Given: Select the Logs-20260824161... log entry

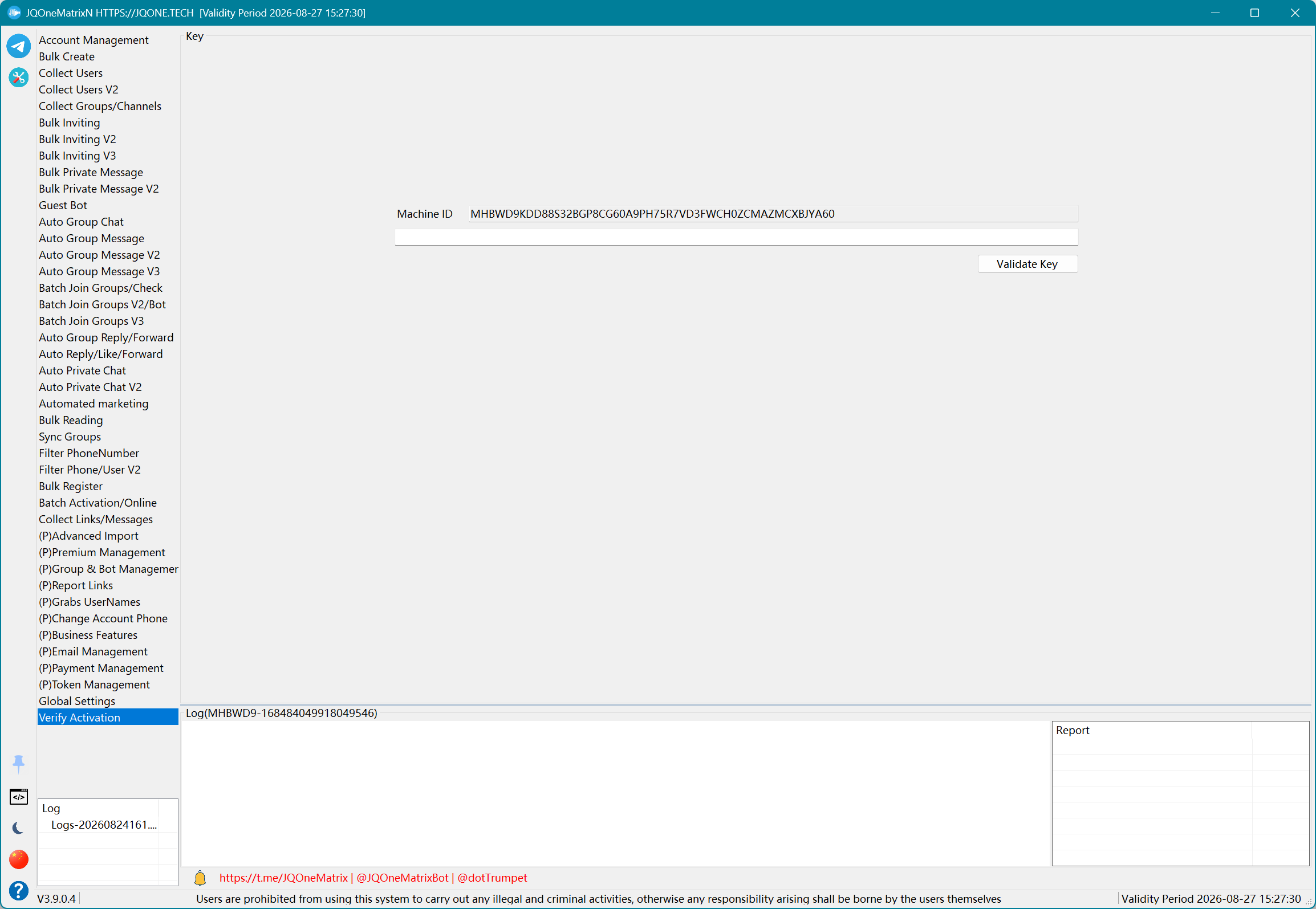Looking at the screenshot, I should coord(104,825).
